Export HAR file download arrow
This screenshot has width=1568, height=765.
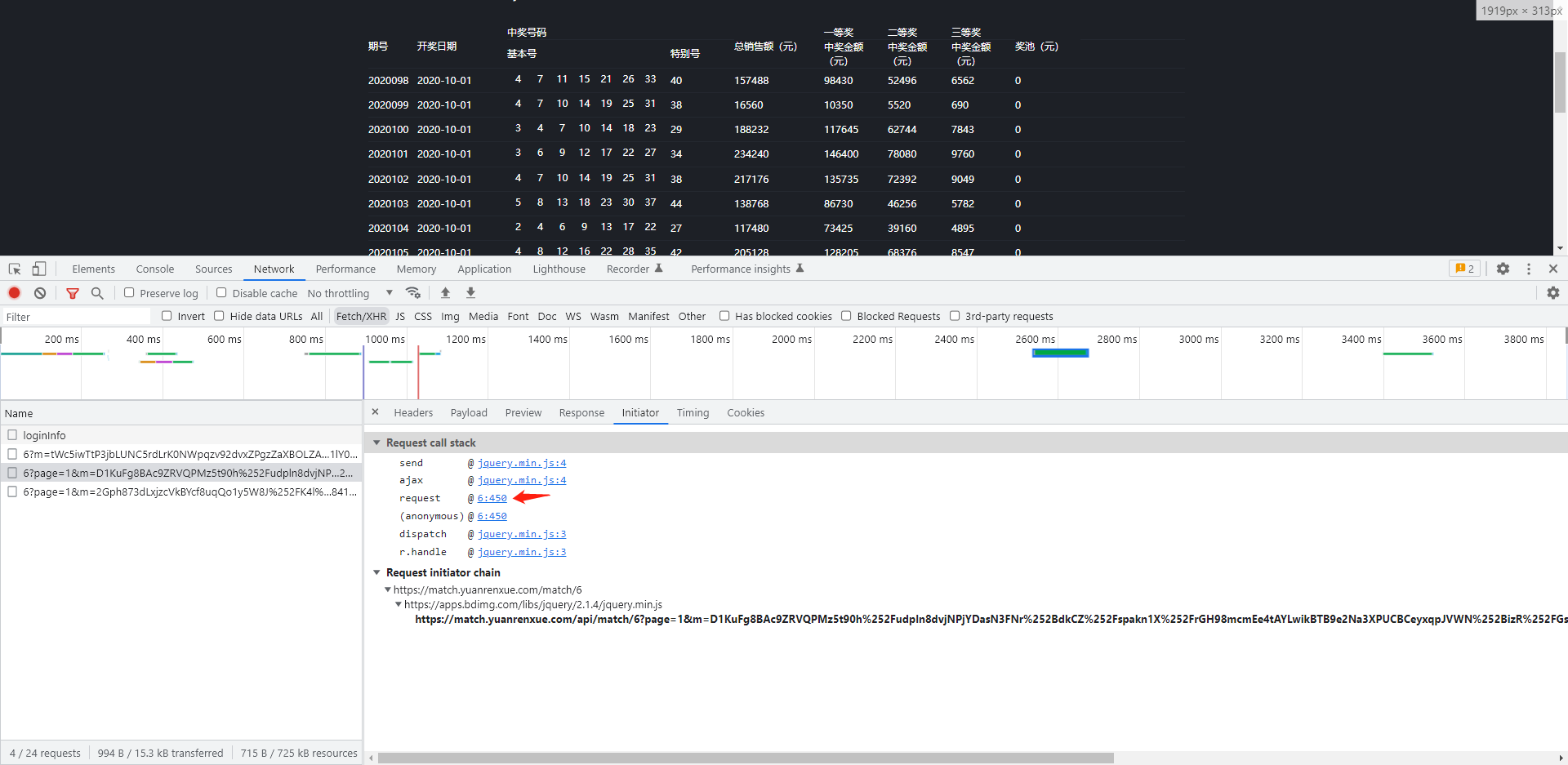(x=470, y=292)
